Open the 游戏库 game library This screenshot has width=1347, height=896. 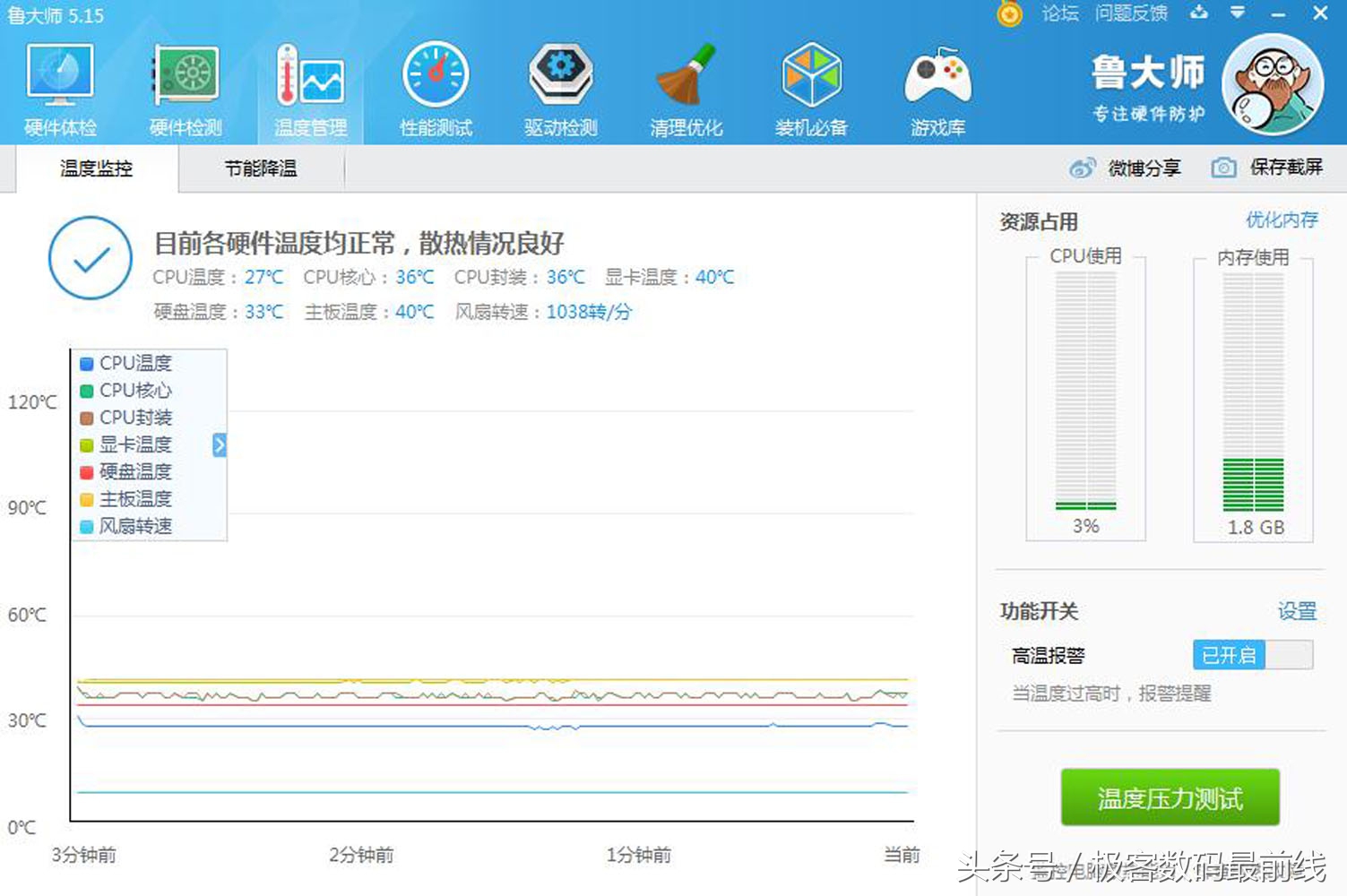click(x=937, y=85)
